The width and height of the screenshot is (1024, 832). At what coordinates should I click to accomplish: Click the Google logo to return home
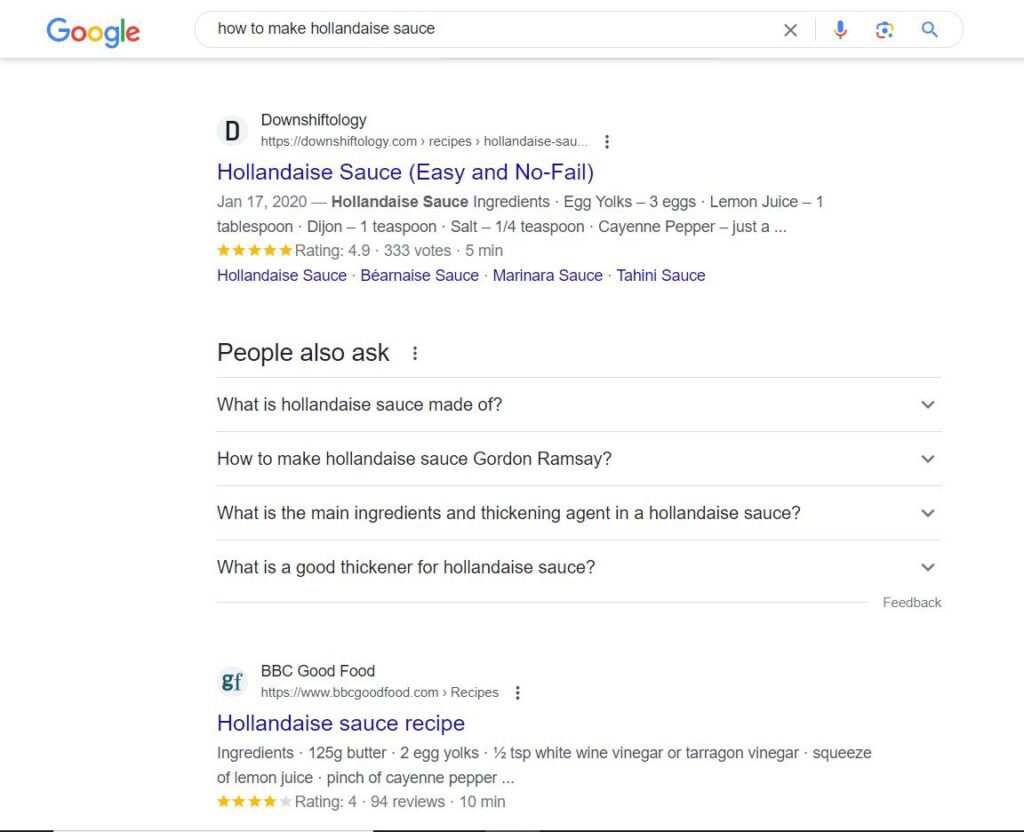point(93,32)
